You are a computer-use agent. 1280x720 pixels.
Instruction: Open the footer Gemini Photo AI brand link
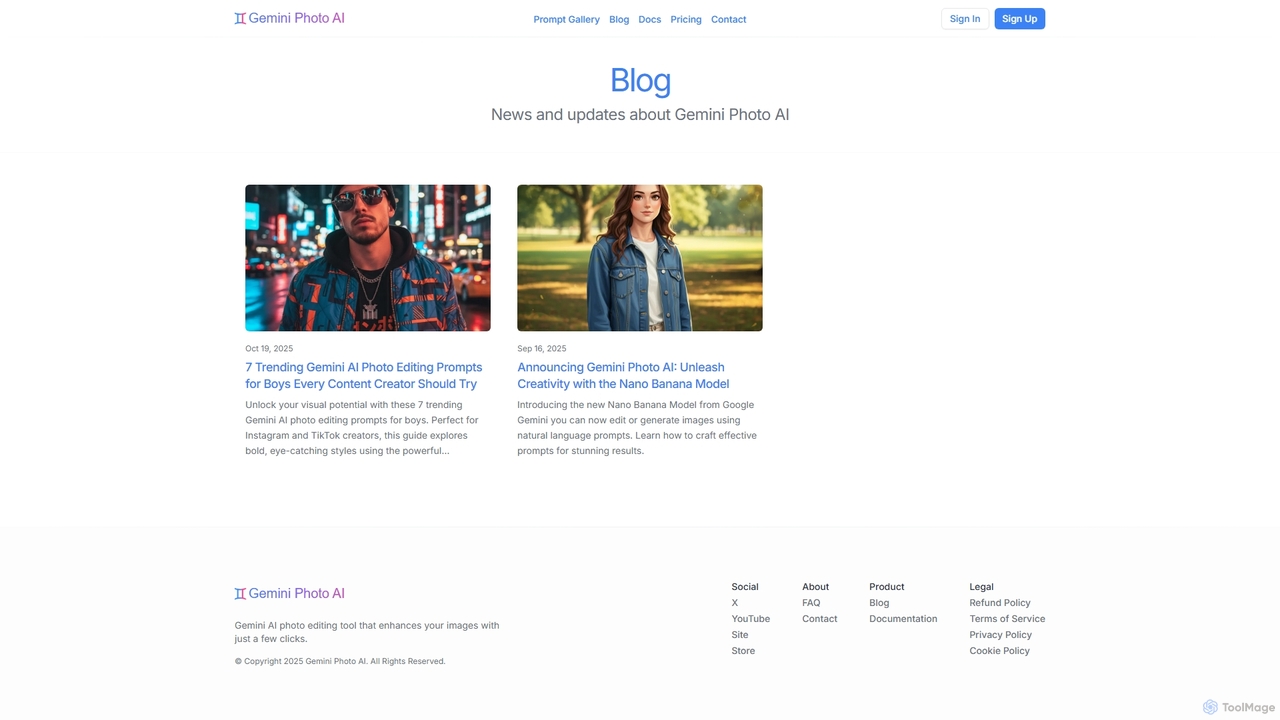pyautogui.click(x=290, y=594)
